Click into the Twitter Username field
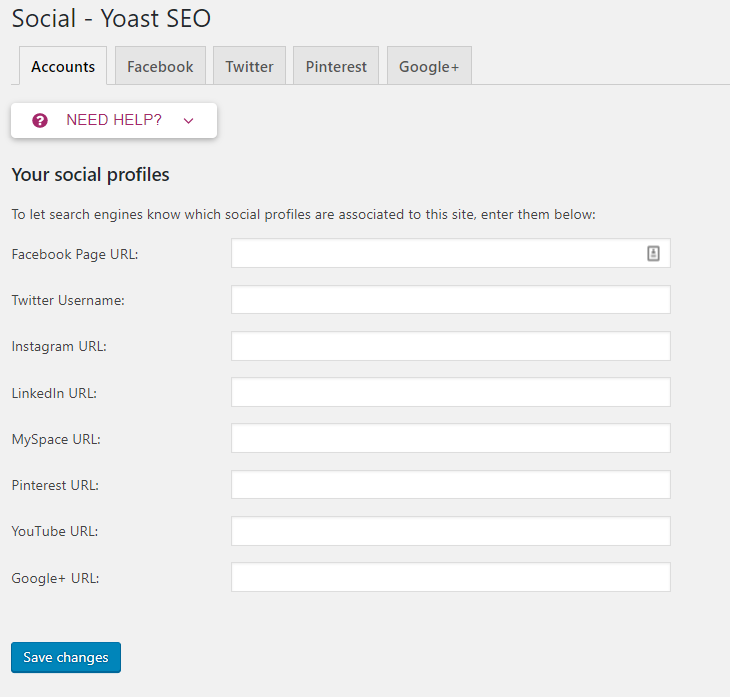Viewport: 730px width, 697px height. click(451, 299)
